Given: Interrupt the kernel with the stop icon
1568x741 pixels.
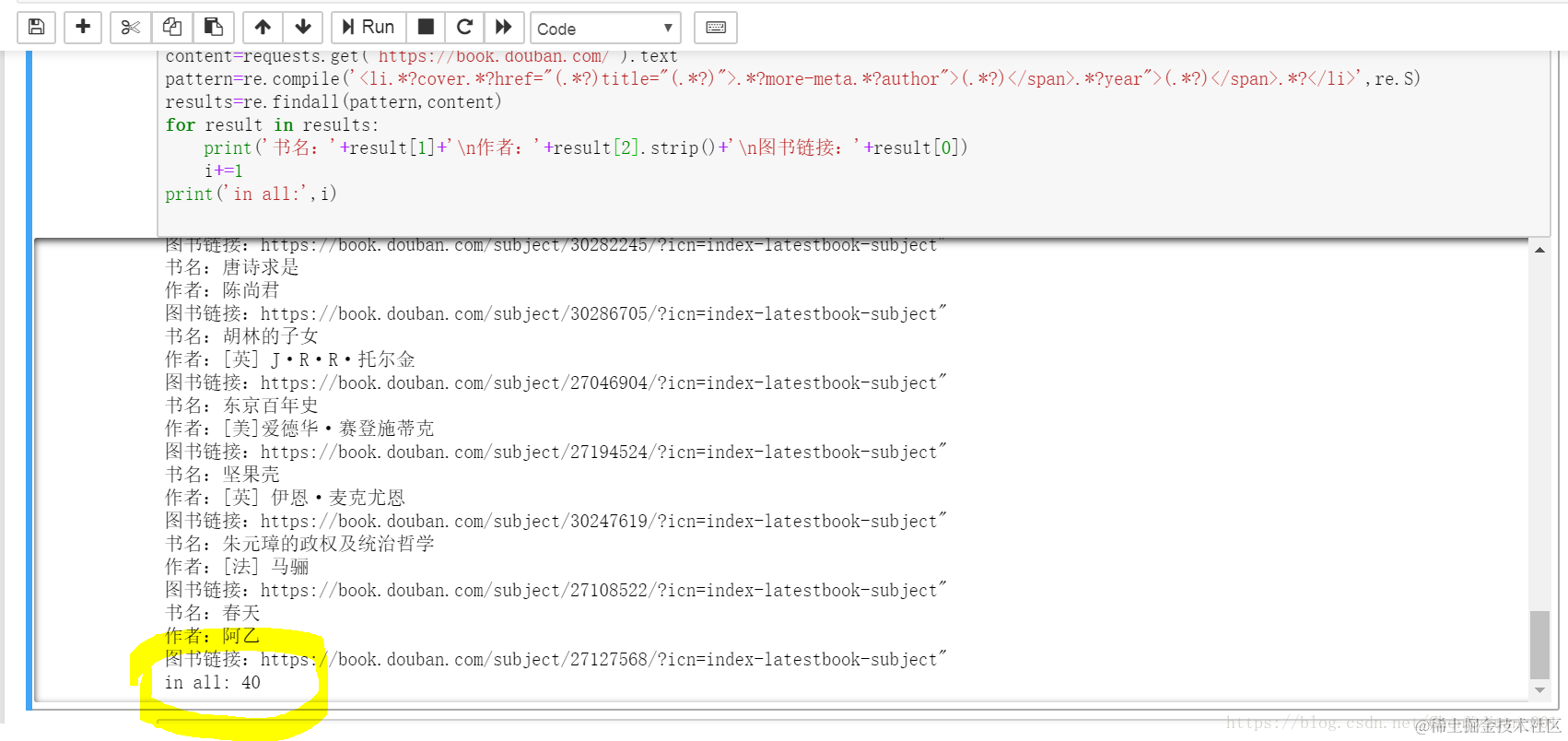Looking at the screenshot, I should (x=426, y=28).
